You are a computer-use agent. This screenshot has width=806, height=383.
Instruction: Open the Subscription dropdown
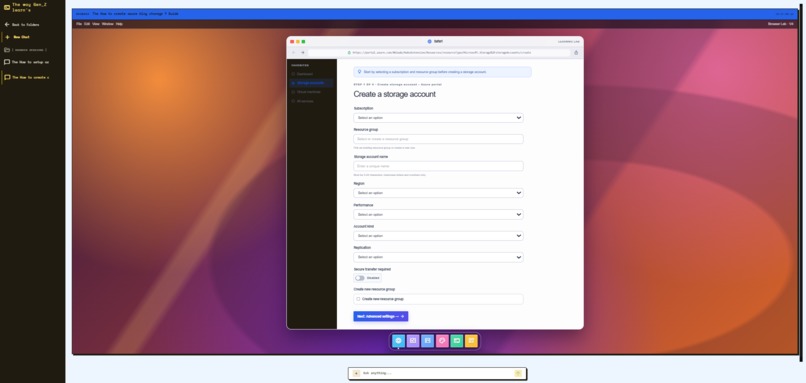tap(438, 118)
